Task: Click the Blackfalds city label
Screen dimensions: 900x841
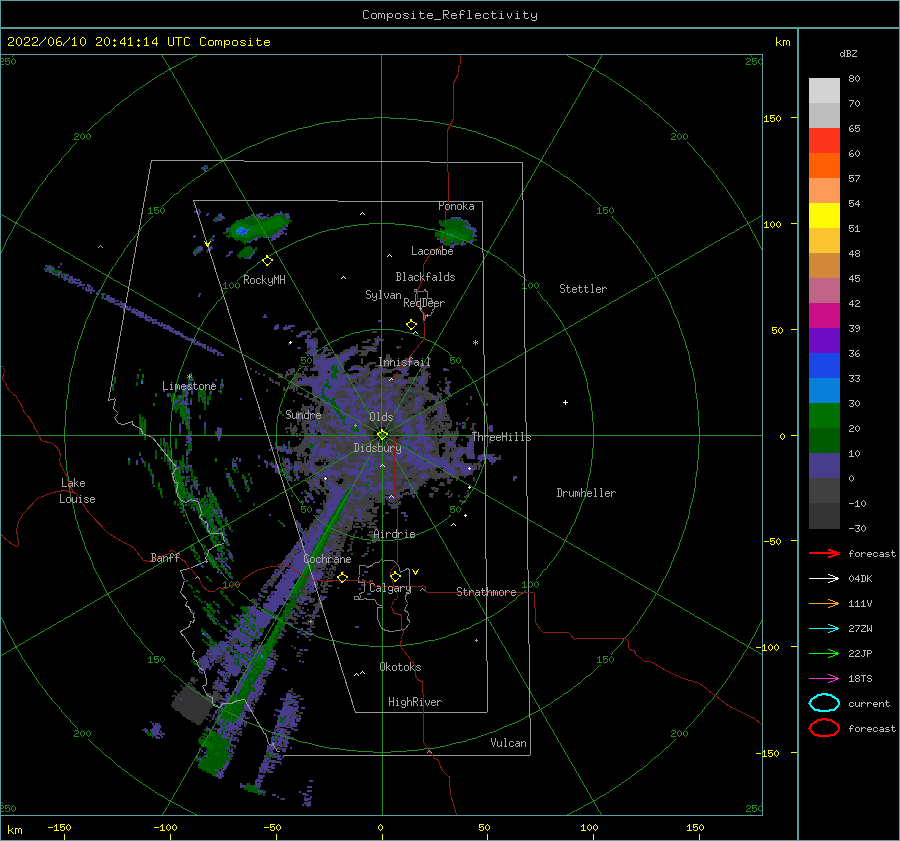Action: pyautogui.click(x=425, y=277)
